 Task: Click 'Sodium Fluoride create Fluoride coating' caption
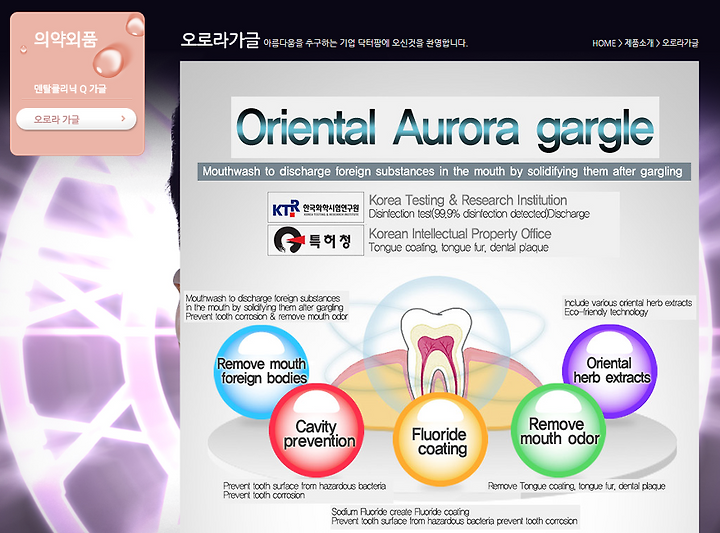400,512
